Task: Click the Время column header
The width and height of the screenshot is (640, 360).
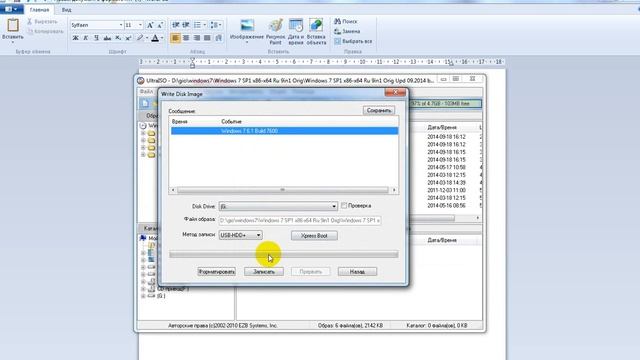Action: pos(180,122)
